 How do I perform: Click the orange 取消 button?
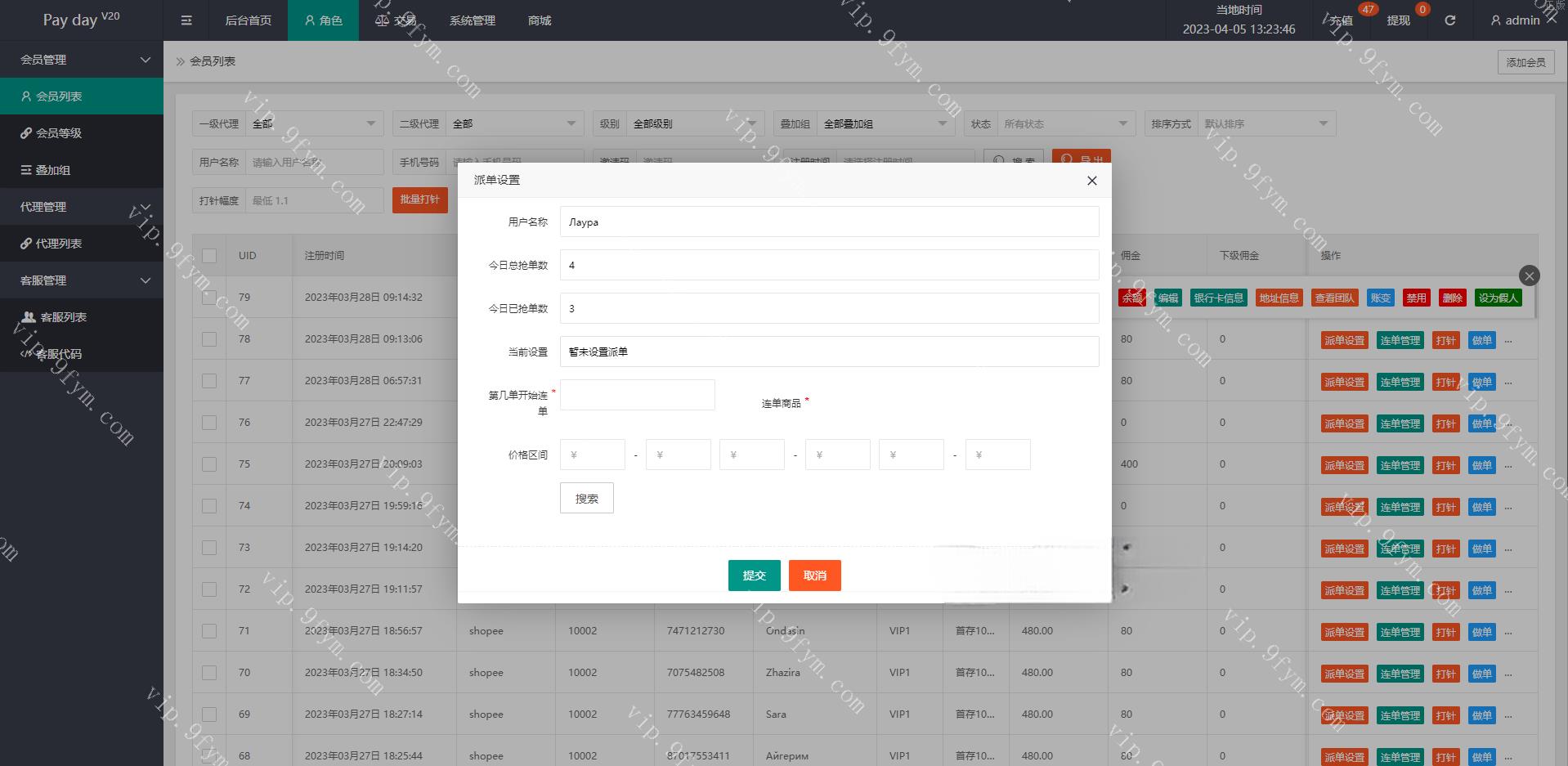(x=814, y=576)
